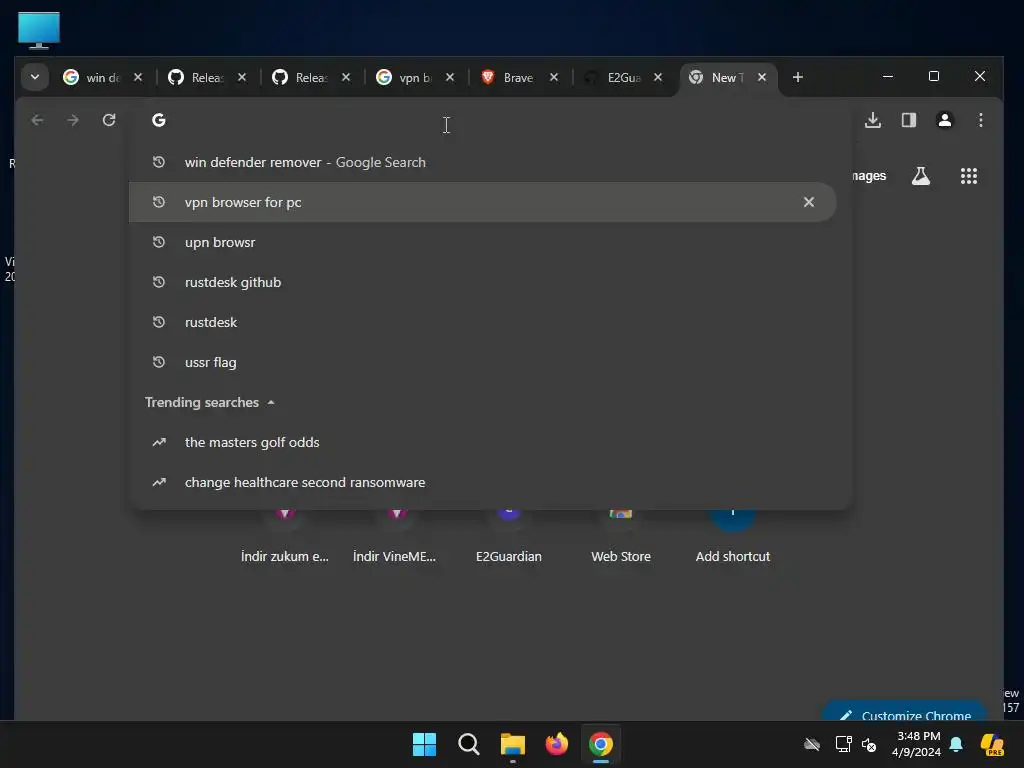Open the E2Guardian shortcut tile
The width and height of the screenshot is (1024, 768).
click(x=509, y=539)
